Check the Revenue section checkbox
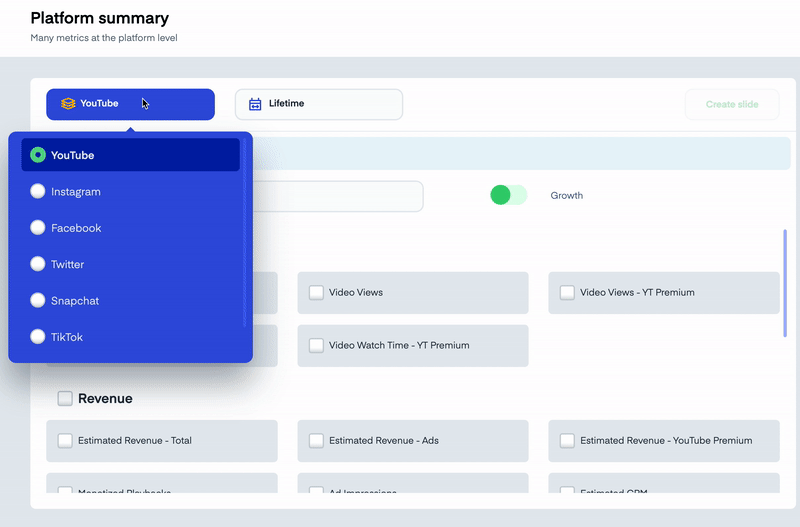Screen dimensions: 800x527 pyautogui.click(x=65, y=398)
